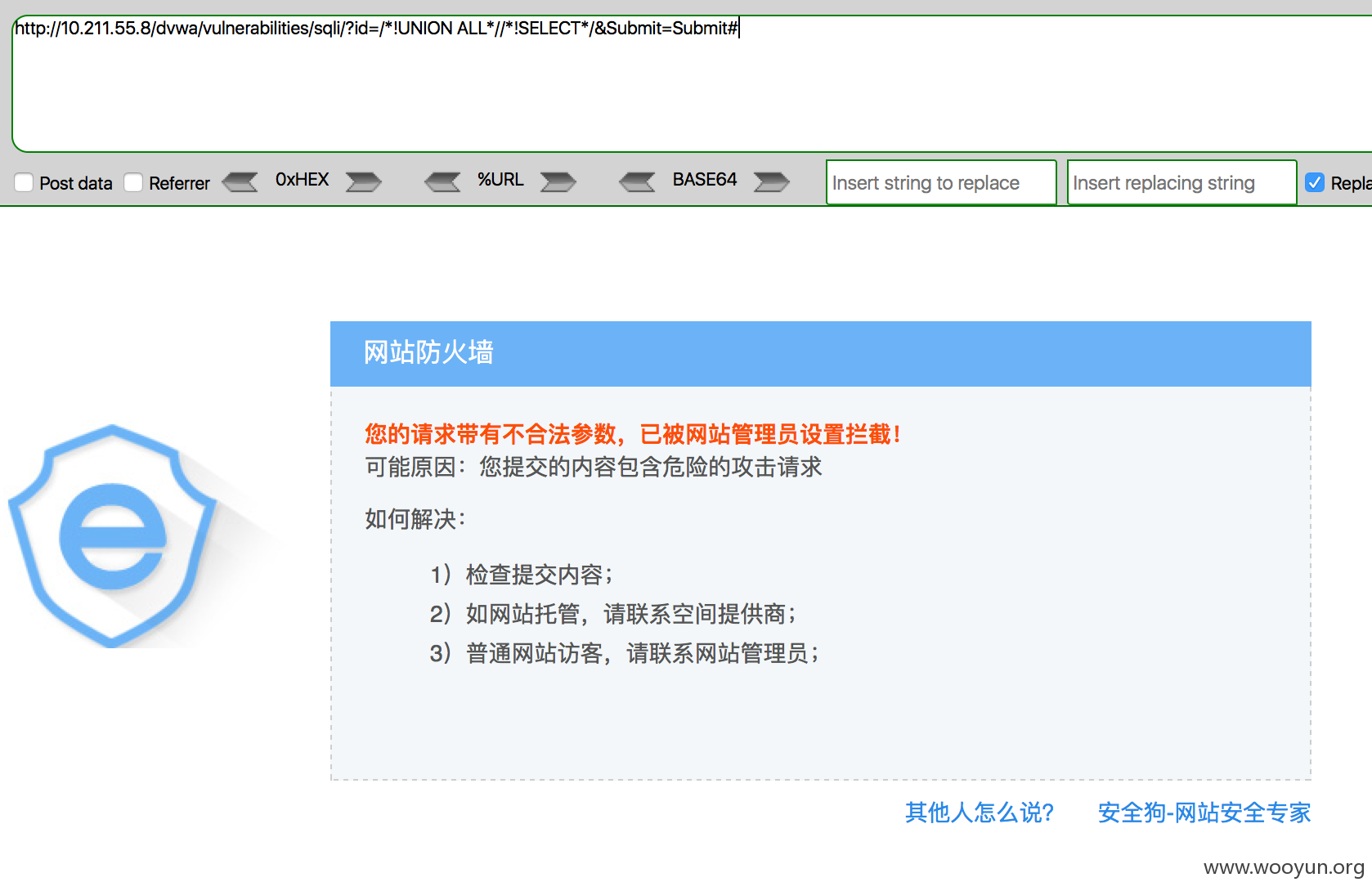Click the 如何解决 heading
Screen dimensions: 1372x891
pos(415,519)
